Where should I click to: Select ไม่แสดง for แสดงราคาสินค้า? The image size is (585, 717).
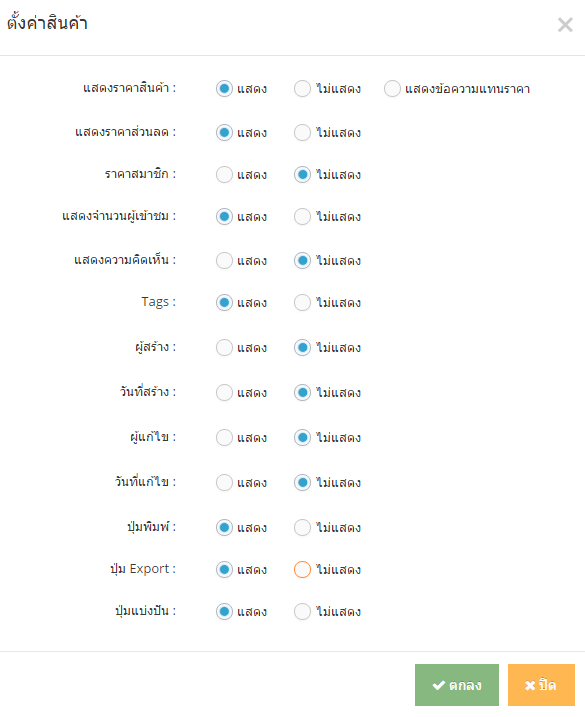coord(302,89)
